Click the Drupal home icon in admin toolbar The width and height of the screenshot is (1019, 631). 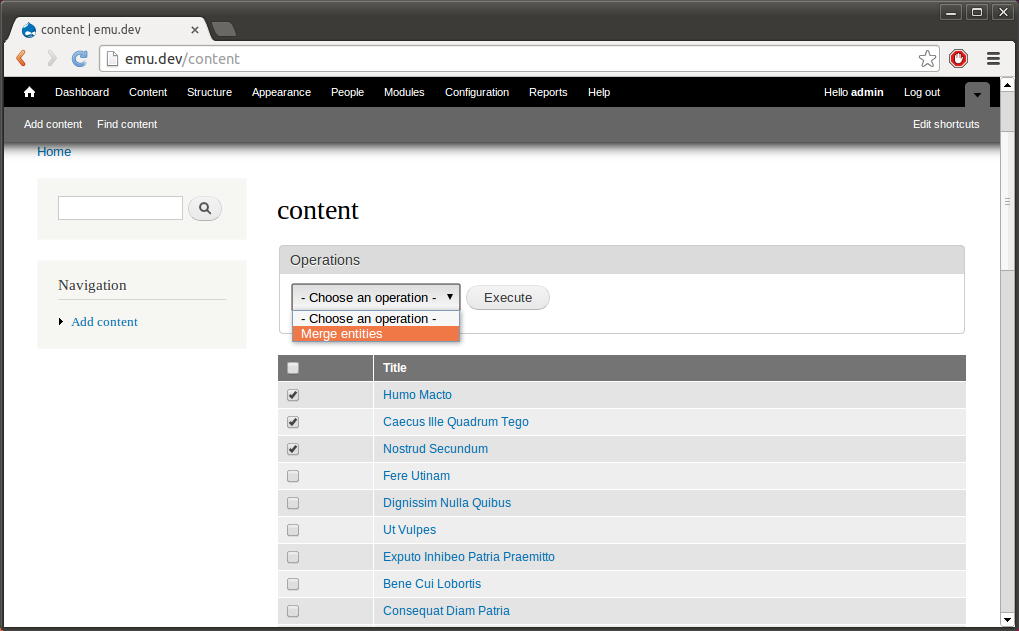[28, 91]
